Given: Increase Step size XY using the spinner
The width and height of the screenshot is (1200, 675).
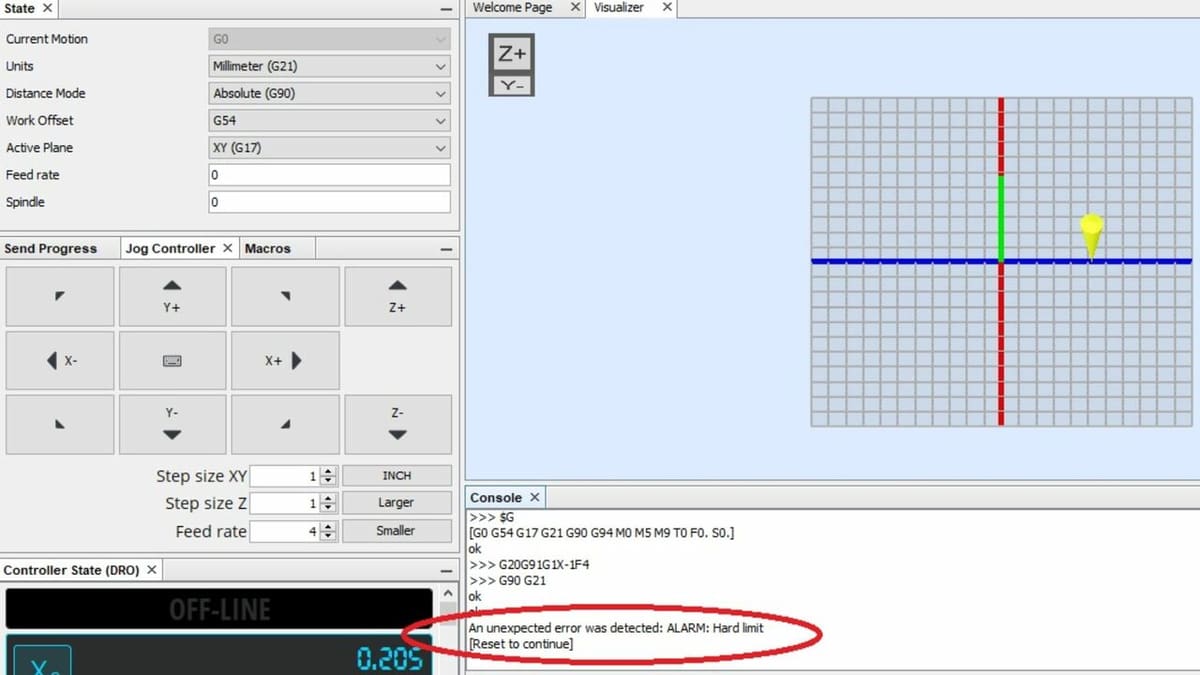Looking at the screenshot, I should pyautogui.click(x=330, y=471).
